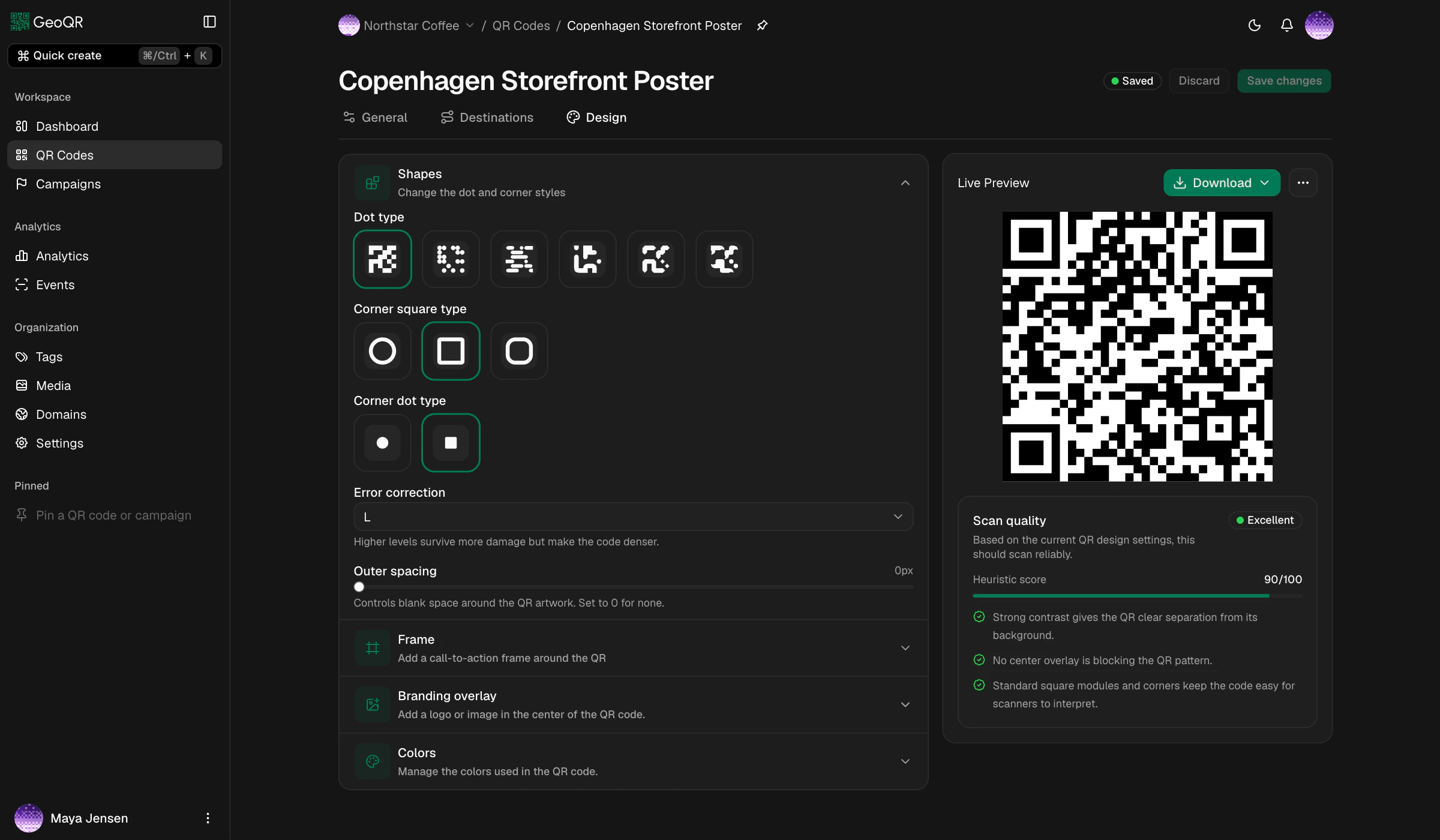Select the square dot type
Screen dimensions: 1440x840
tap(382, 259)
